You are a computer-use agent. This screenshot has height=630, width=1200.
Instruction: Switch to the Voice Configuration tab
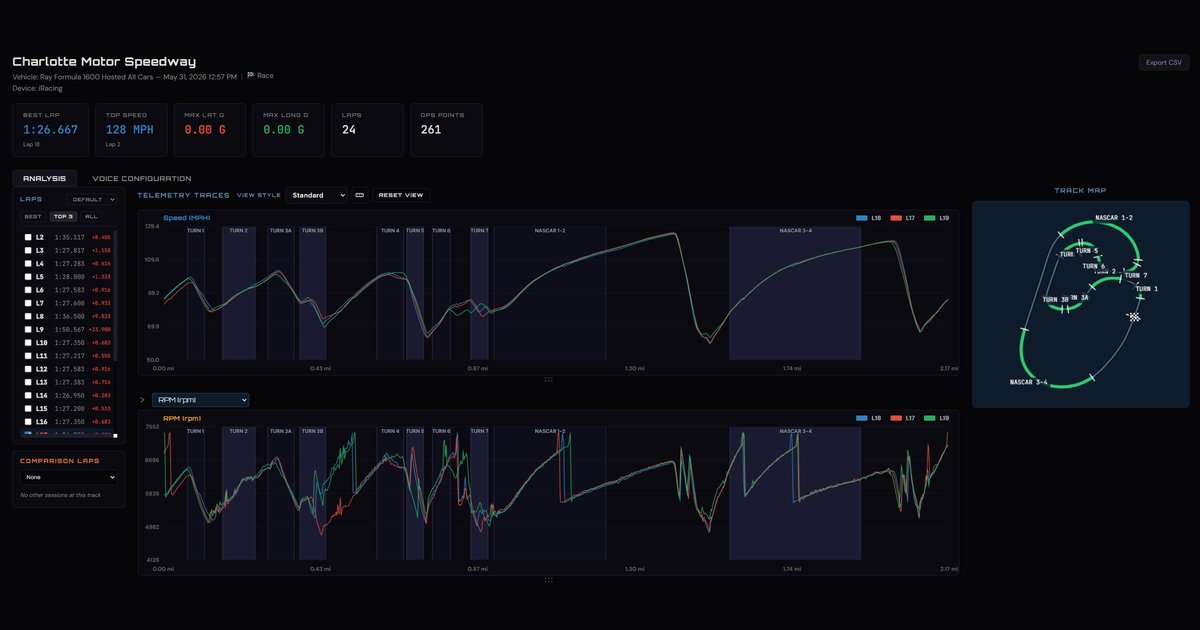(x=149, y=179)
